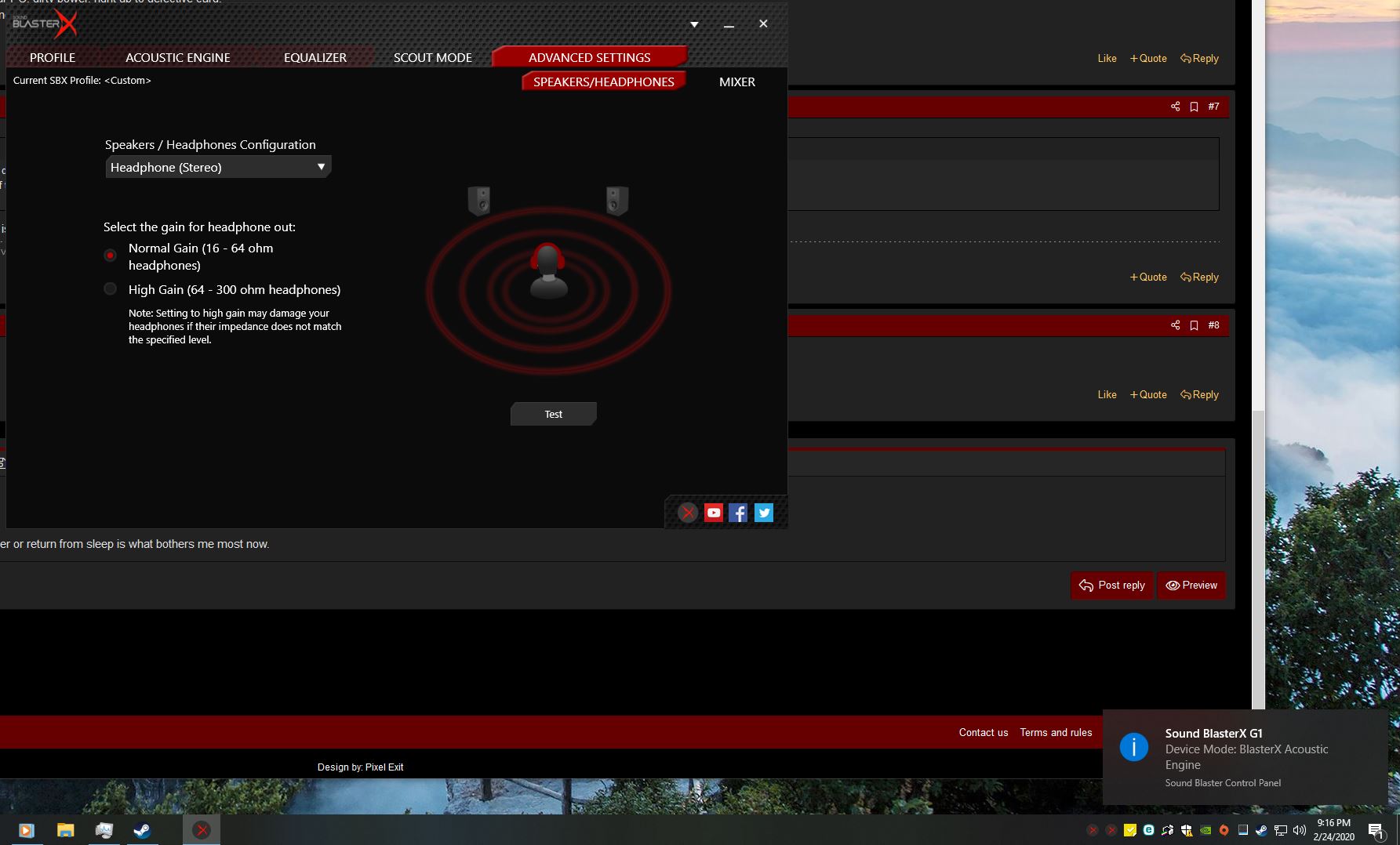Open Speakers / Headphones Configuration dropdown
Screen dimensions: 1400x845
pyautogui.click(x=218, y=167)
